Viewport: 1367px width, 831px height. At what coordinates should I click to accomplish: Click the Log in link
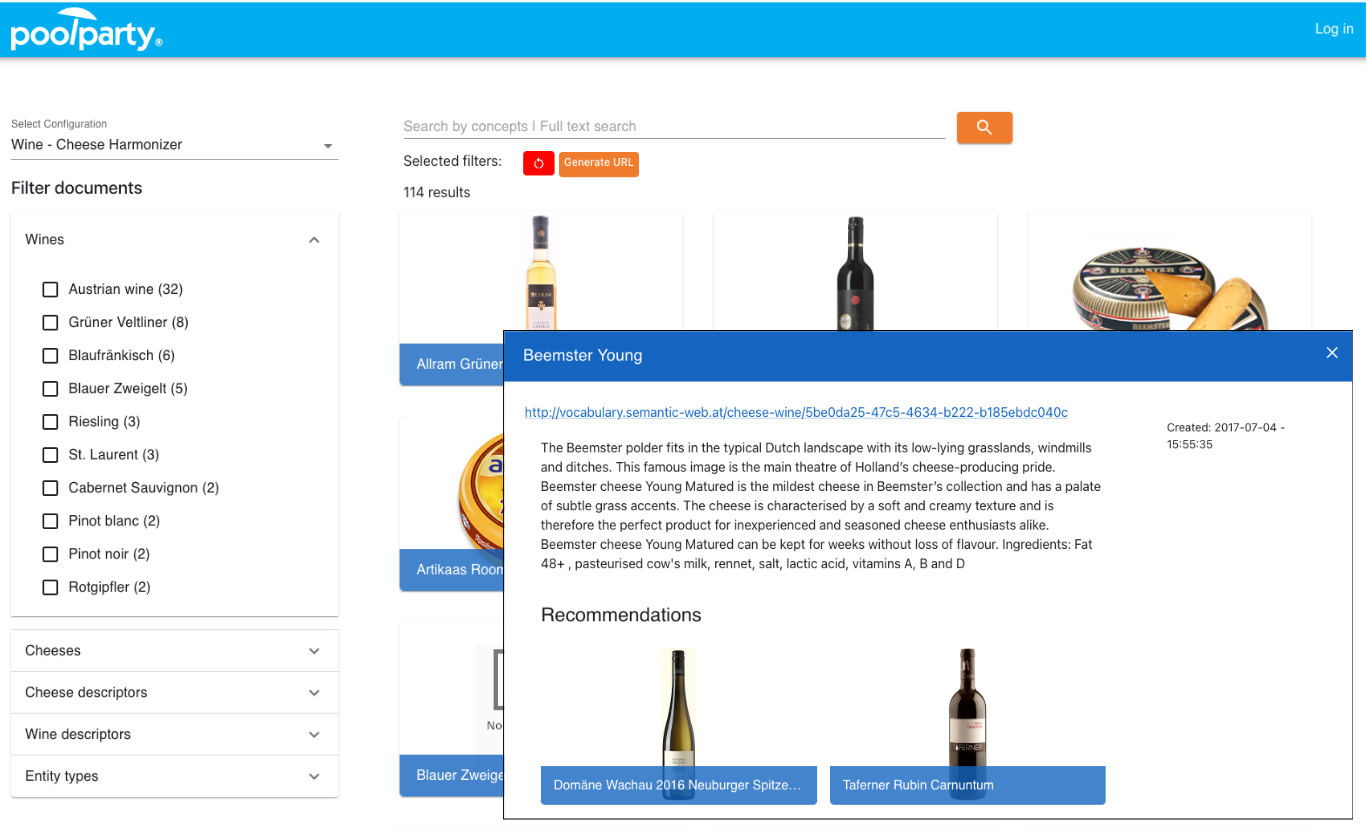(1334, 29)
